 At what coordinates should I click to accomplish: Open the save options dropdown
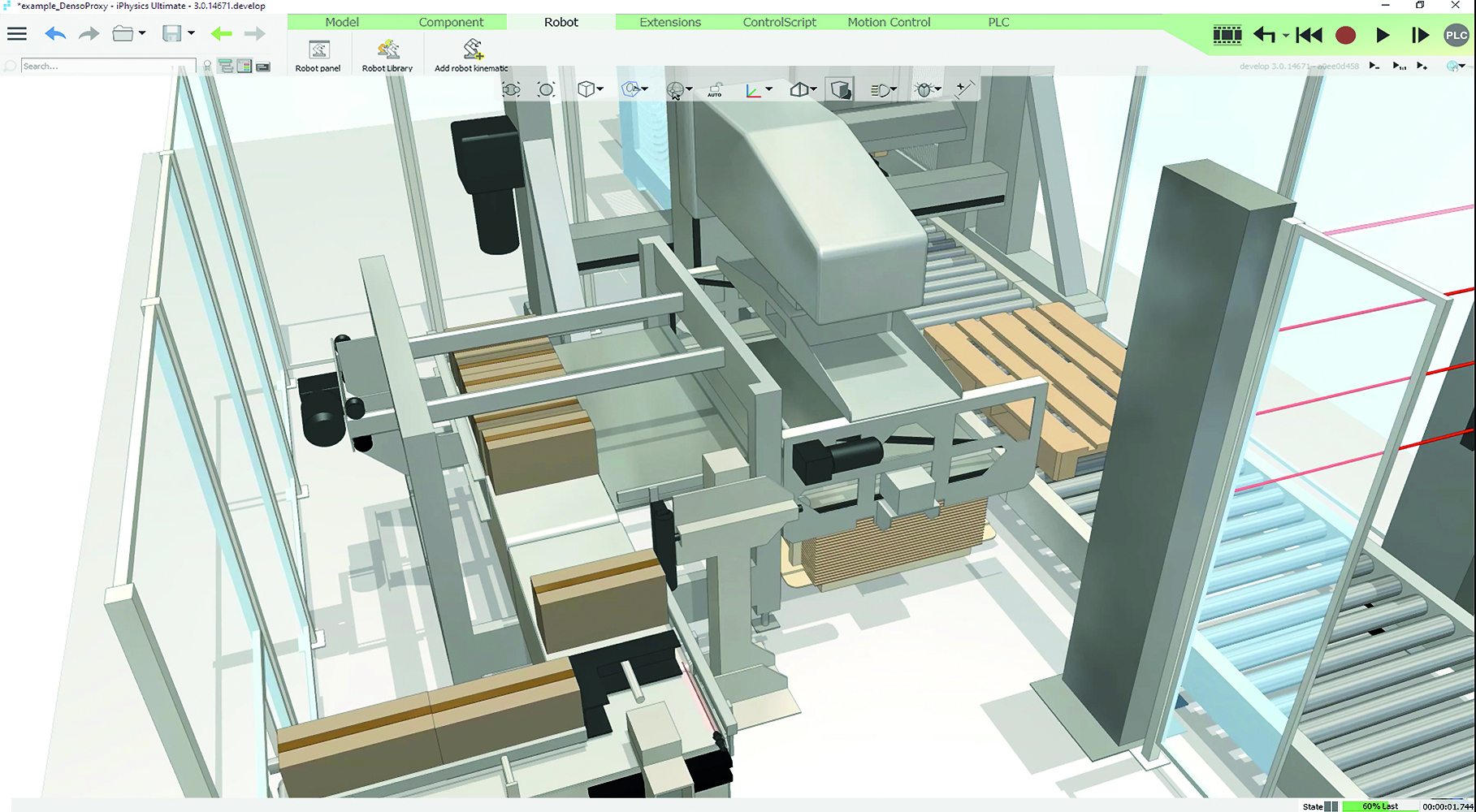[190, 33]
